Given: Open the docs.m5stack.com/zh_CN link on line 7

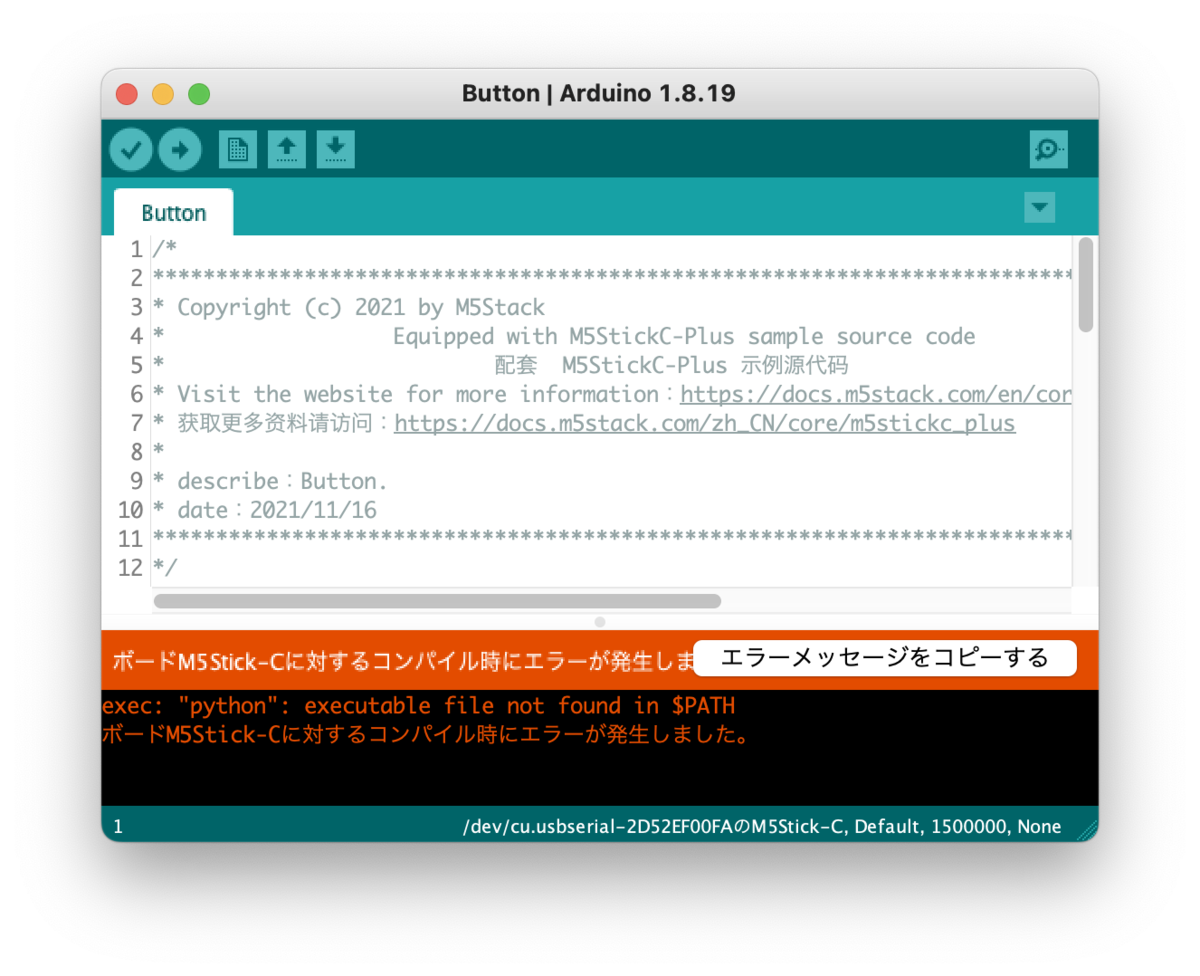Looking at the screenshot, I should (x=705, y=423).
